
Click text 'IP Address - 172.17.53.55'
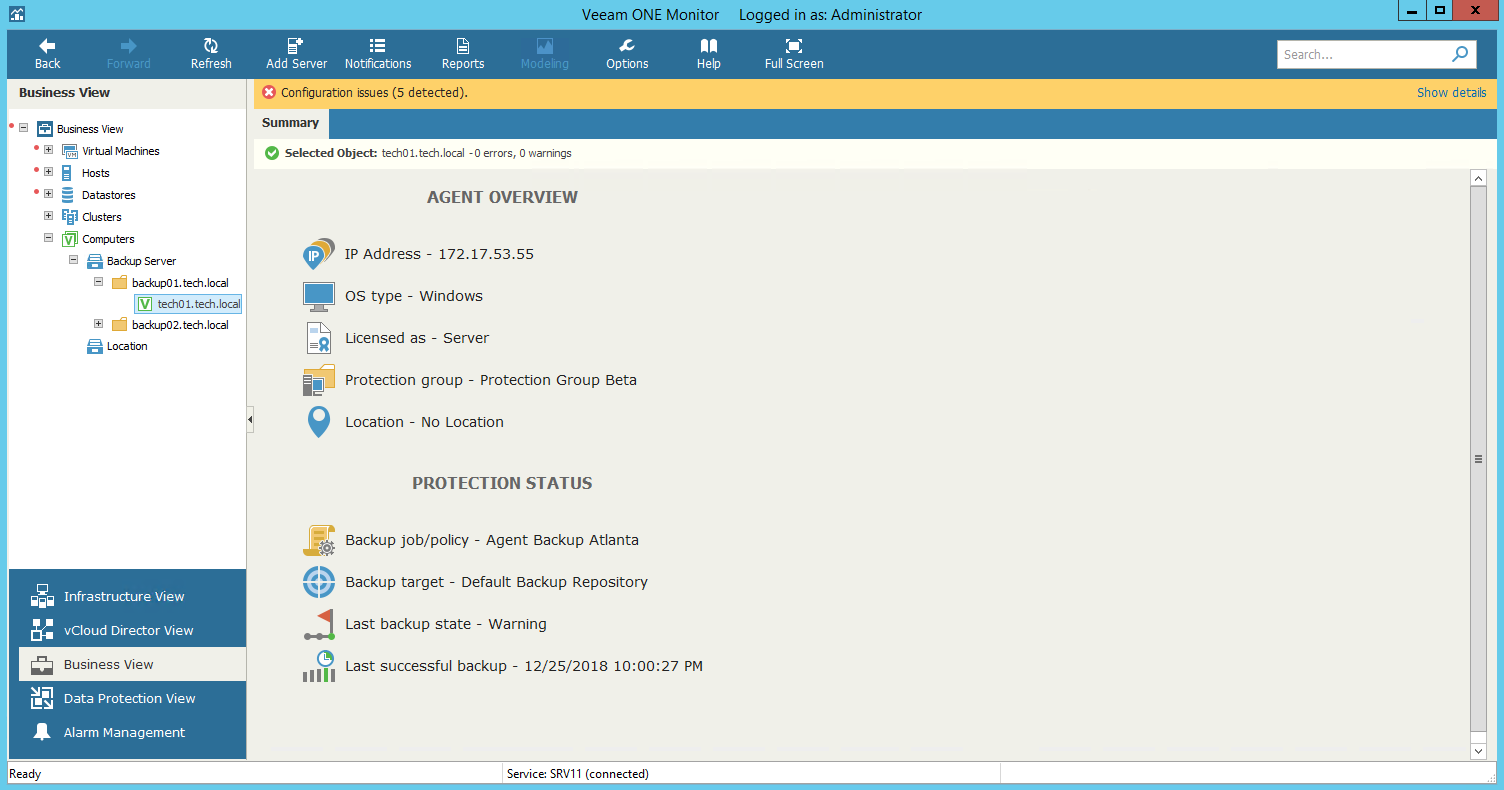click(x=439, y=254)
